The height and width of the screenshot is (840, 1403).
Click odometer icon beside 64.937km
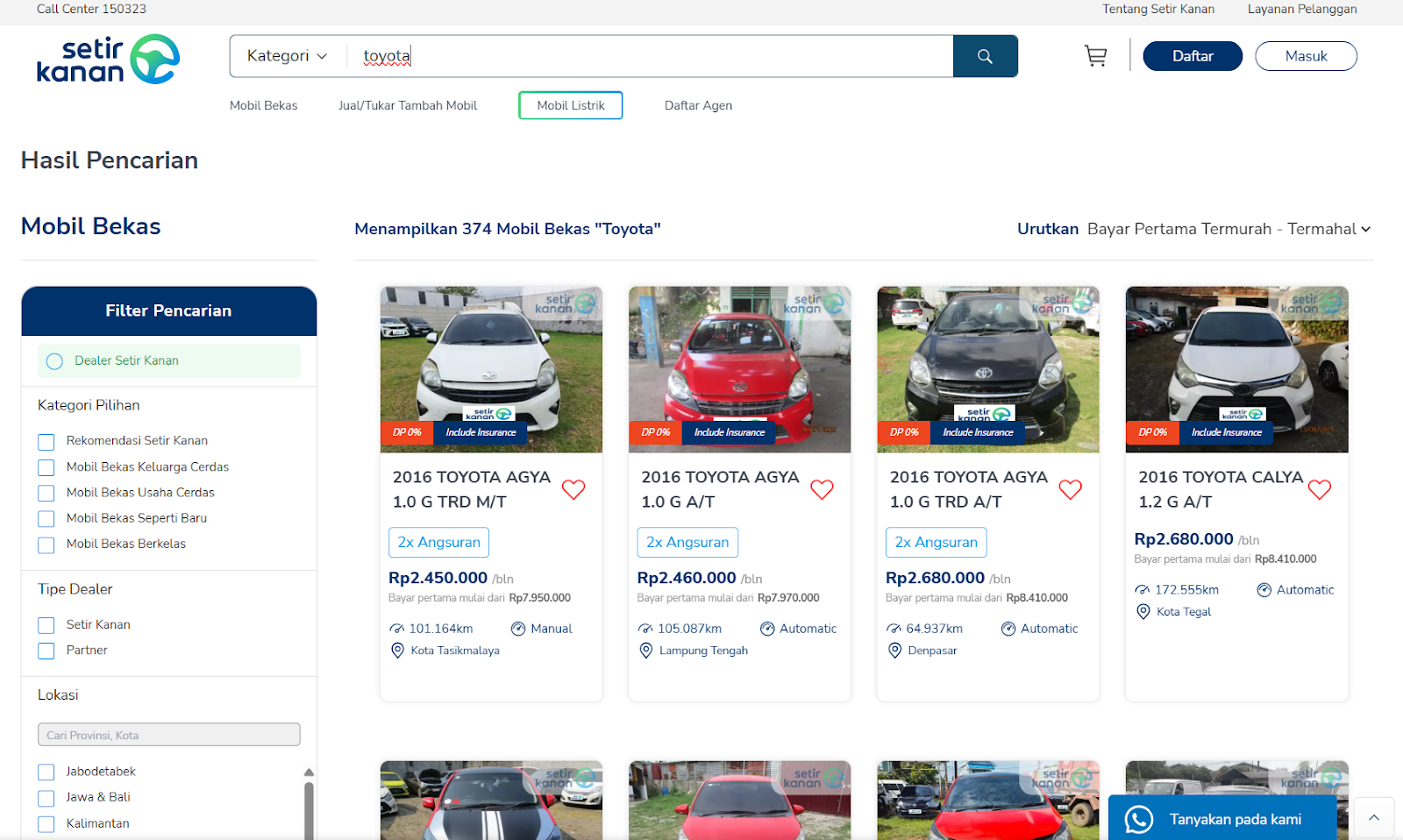coord(894,629)
